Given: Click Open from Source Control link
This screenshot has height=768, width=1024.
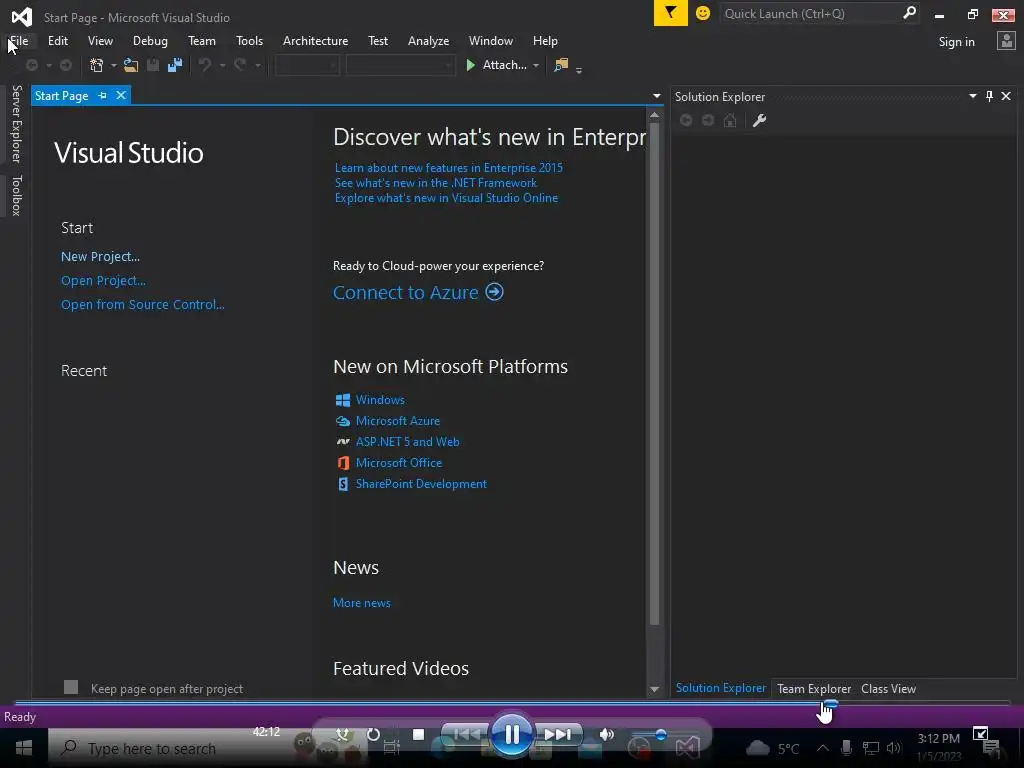Looking at the screenshot, I should (142, 304).
